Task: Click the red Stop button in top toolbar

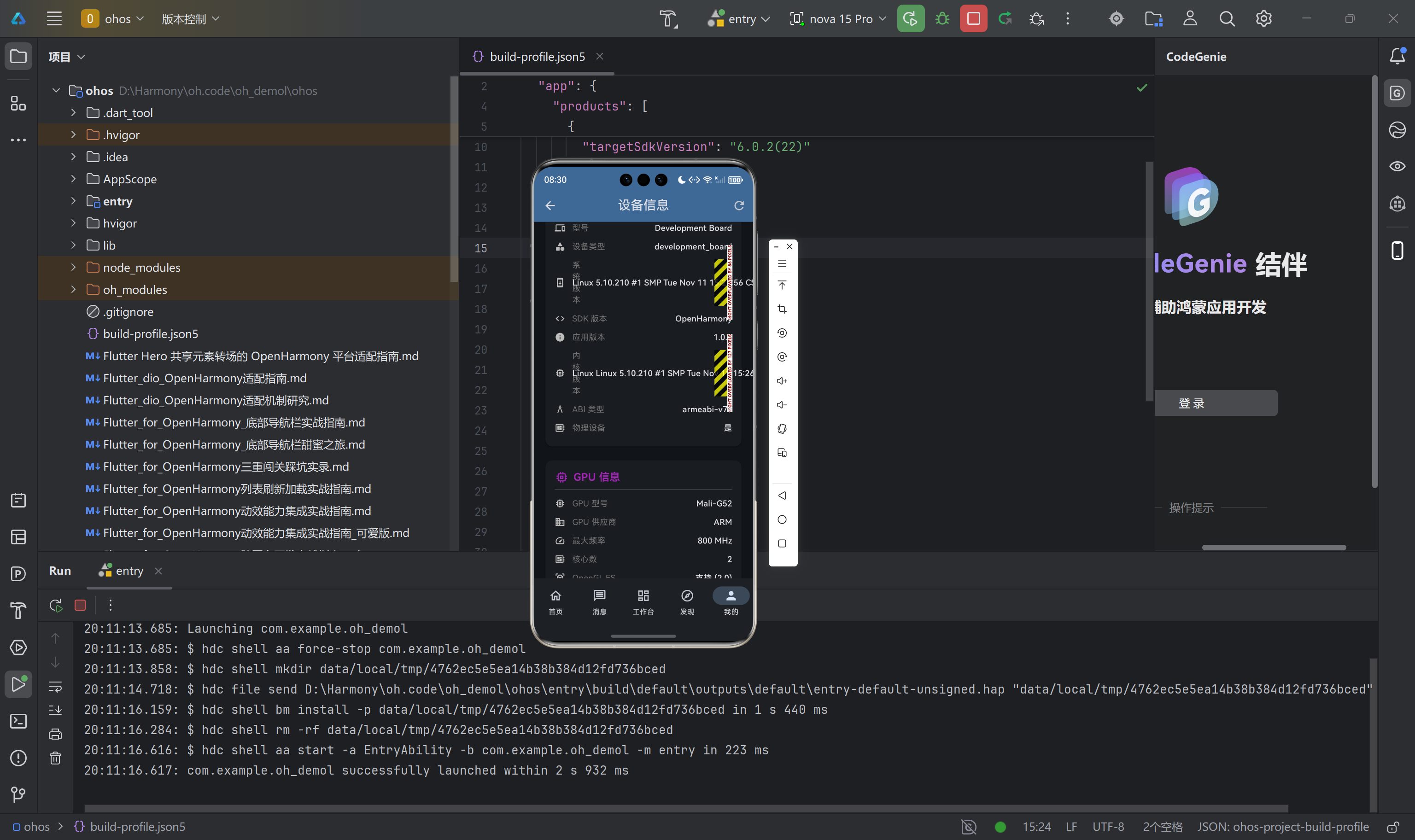Action: [973, 19]
